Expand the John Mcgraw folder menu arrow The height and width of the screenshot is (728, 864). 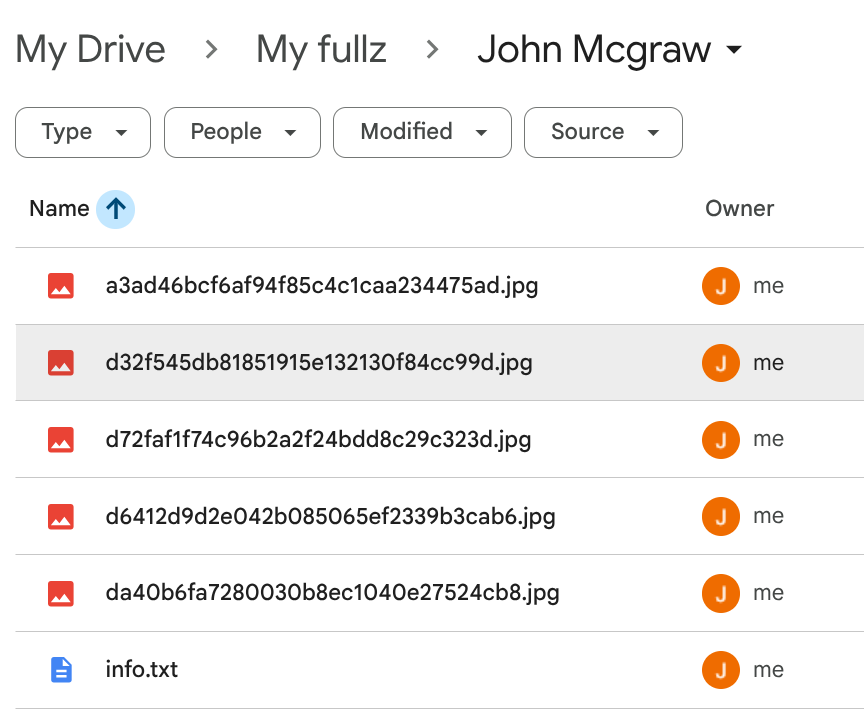[x=733, y=50]
